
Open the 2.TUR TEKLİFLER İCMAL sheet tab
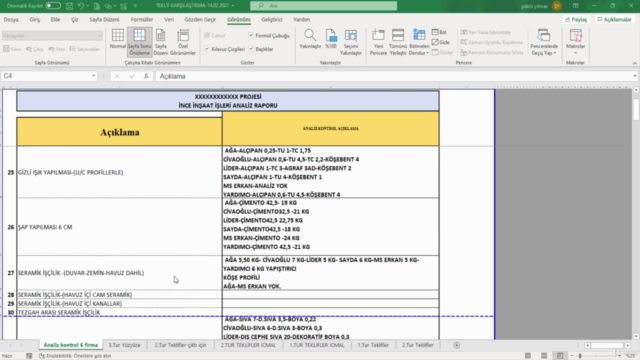coord(248,345)
